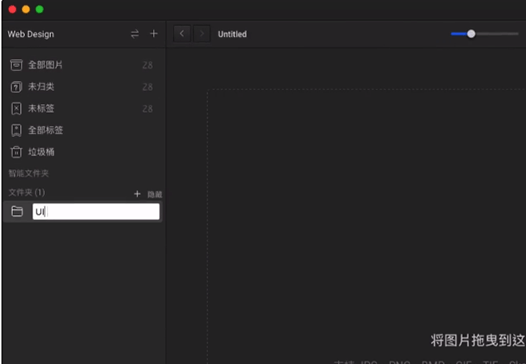
Task: Click the 未归类 question mark icon
Action: pyautogui.click(x=16, y=87)
